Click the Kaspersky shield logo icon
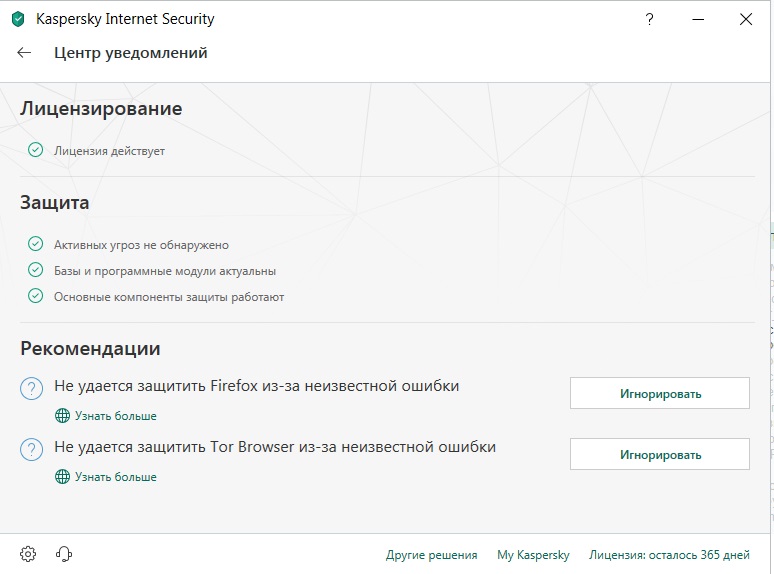The height and width of the screenshot is (574, 774). point(17,19)
